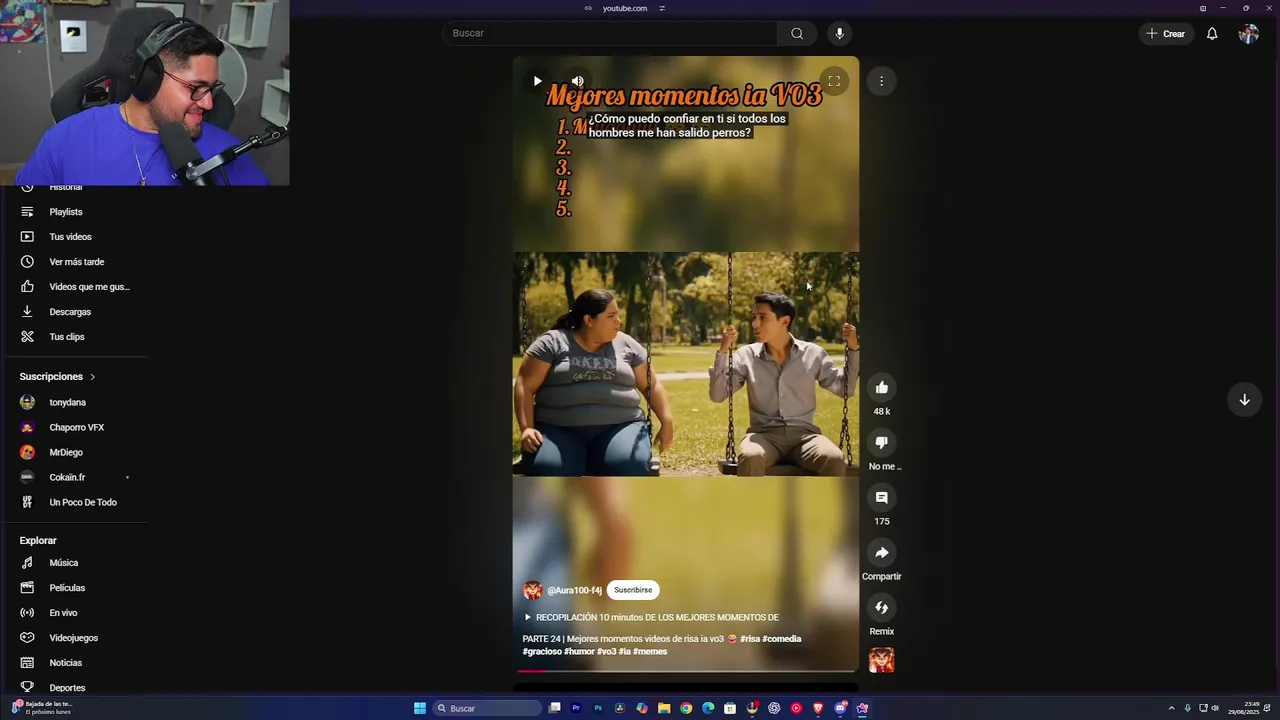The image size is (1280, 720).
Task: Open Task View in the taskbar
Action: coord(554,708)
